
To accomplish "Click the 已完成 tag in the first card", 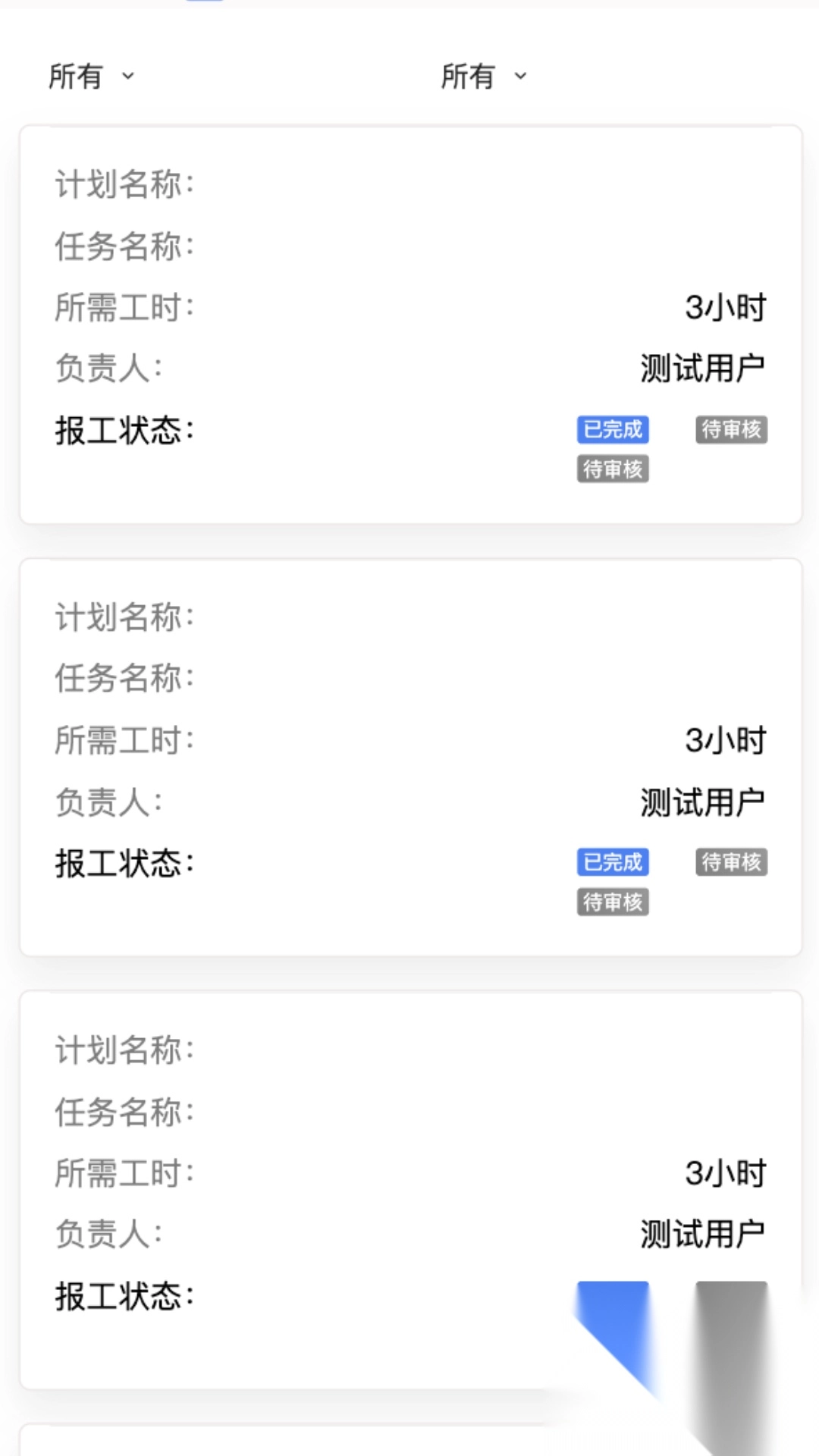I will click(x=613, y=429).
